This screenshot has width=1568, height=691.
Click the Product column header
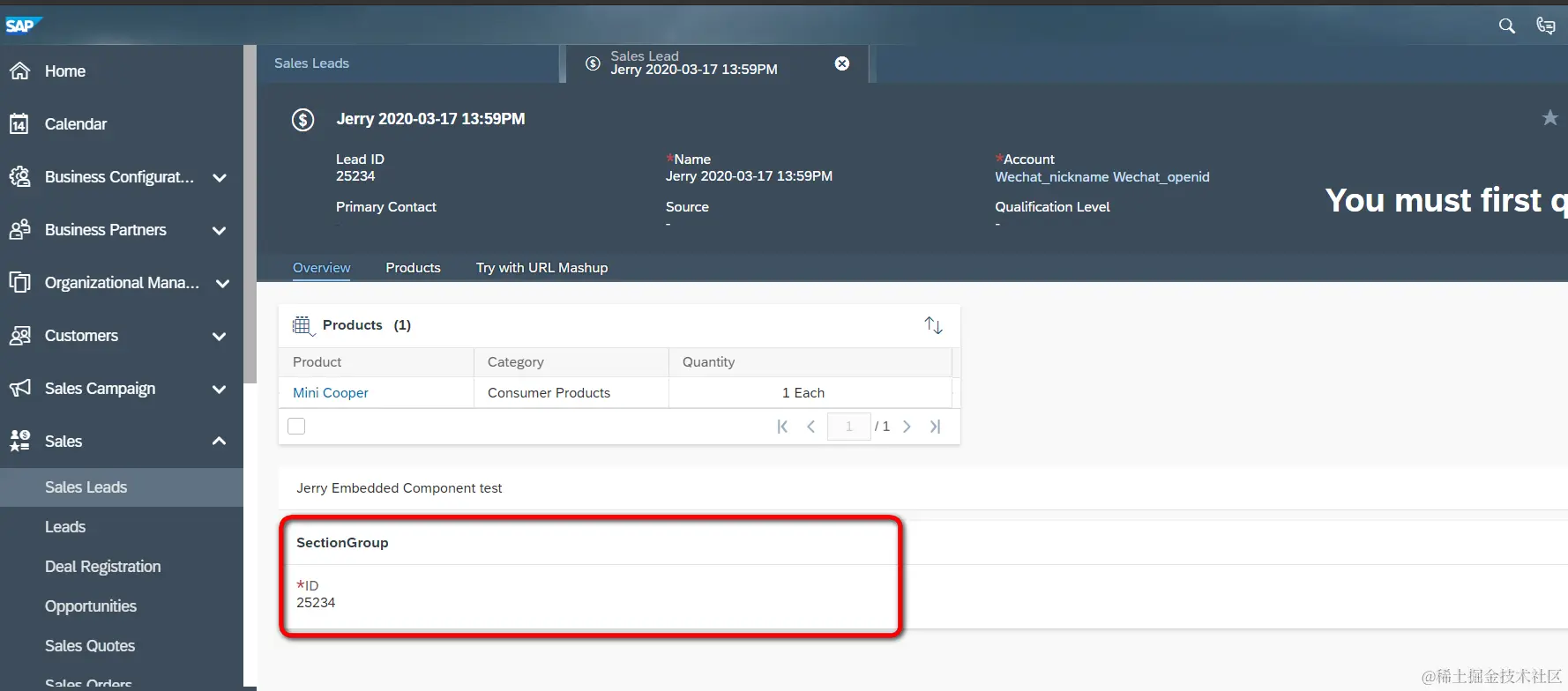(377, 362)
